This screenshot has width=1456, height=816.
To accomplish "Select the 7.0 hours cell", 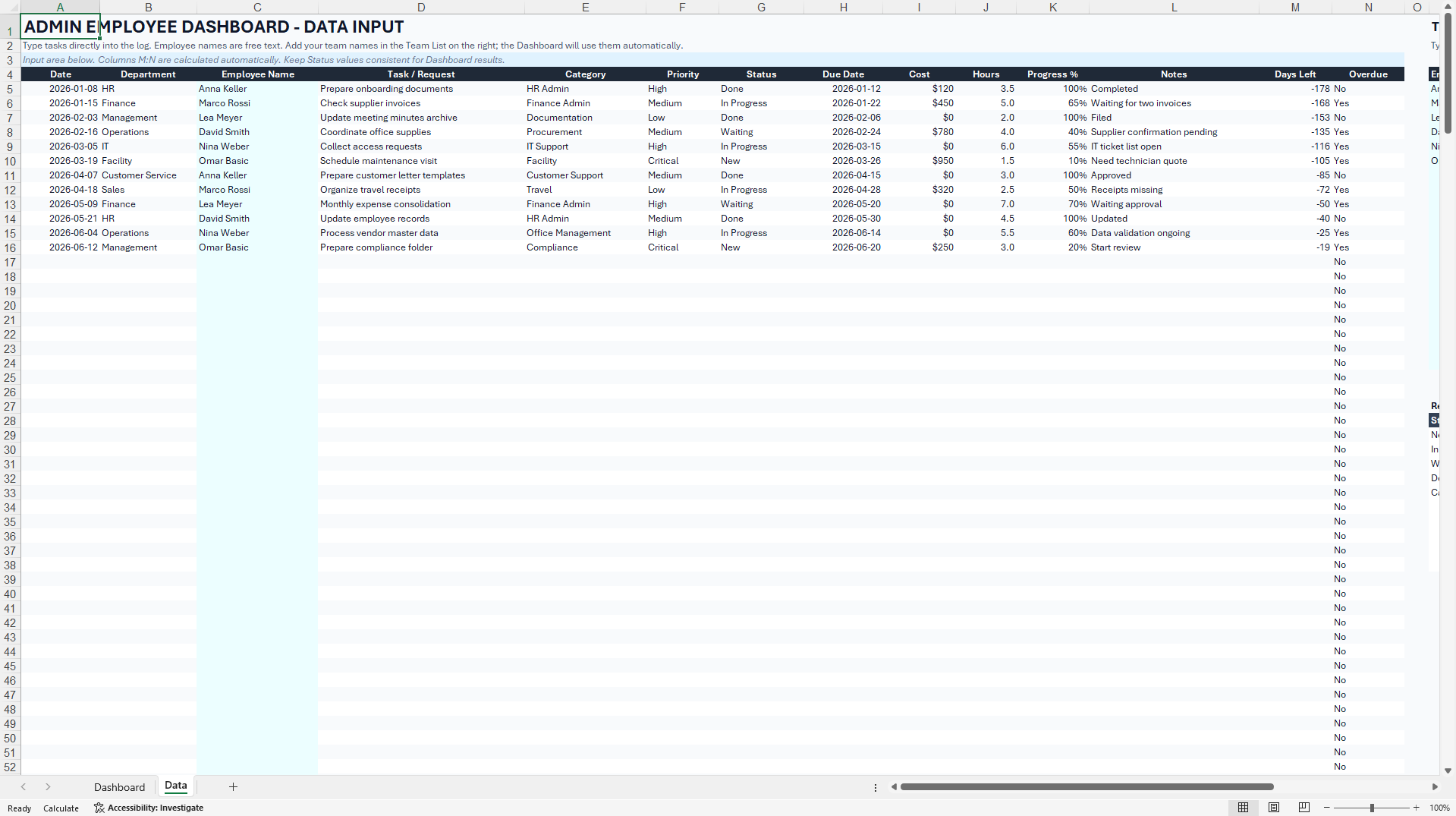I will pyautogui.click(x=986, y=204).
